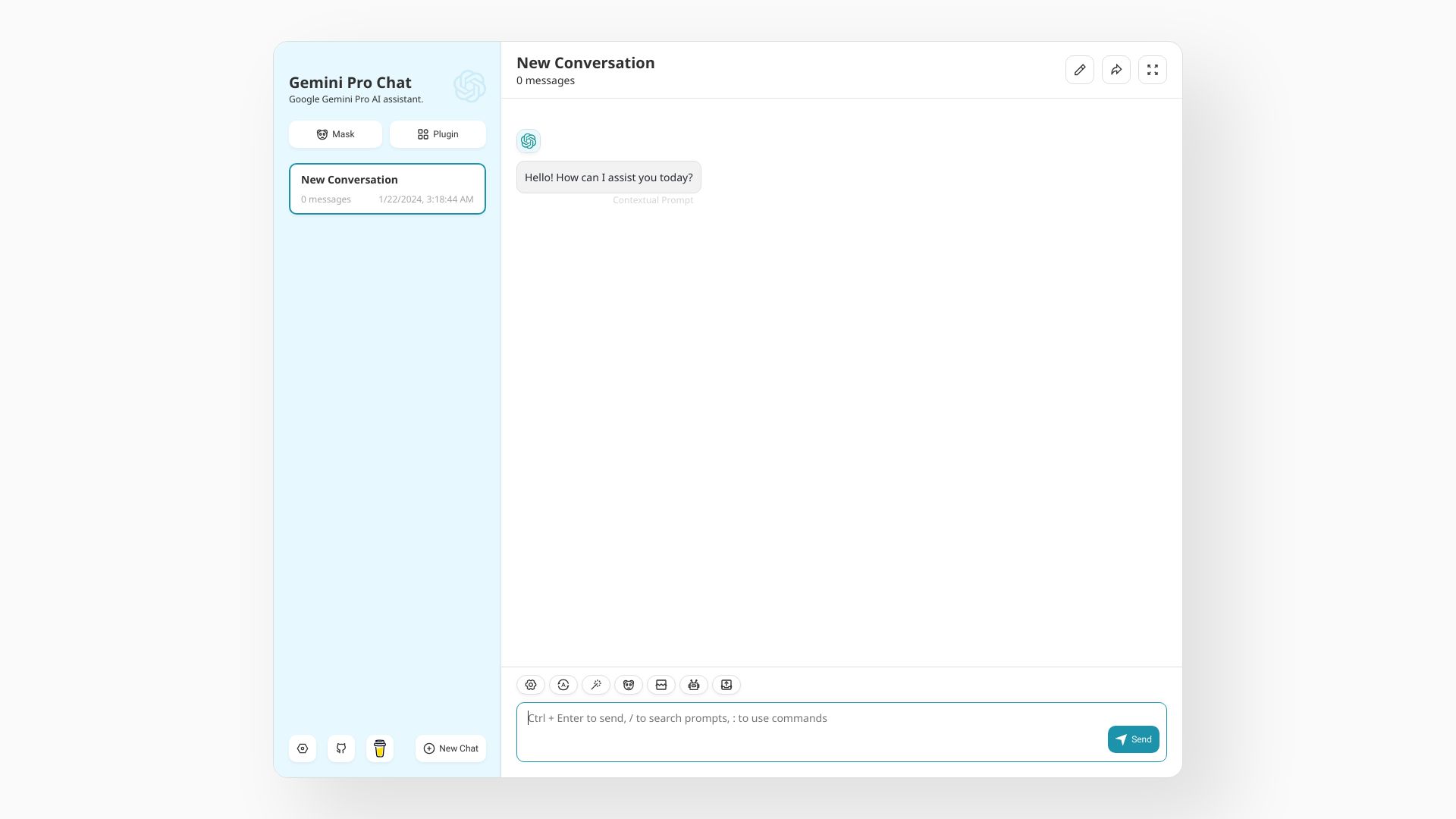Open New Conversation in chat list
Screen dimensions: 1456x819
tap(387, 188)
